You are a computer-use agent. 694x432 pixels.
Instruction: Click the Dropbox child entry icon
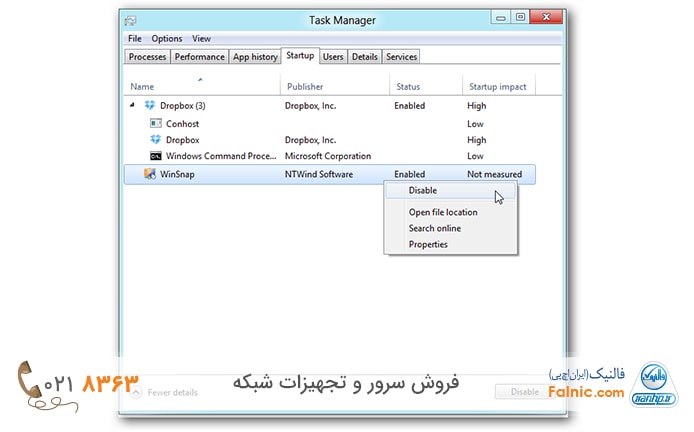tap(156, 140)
